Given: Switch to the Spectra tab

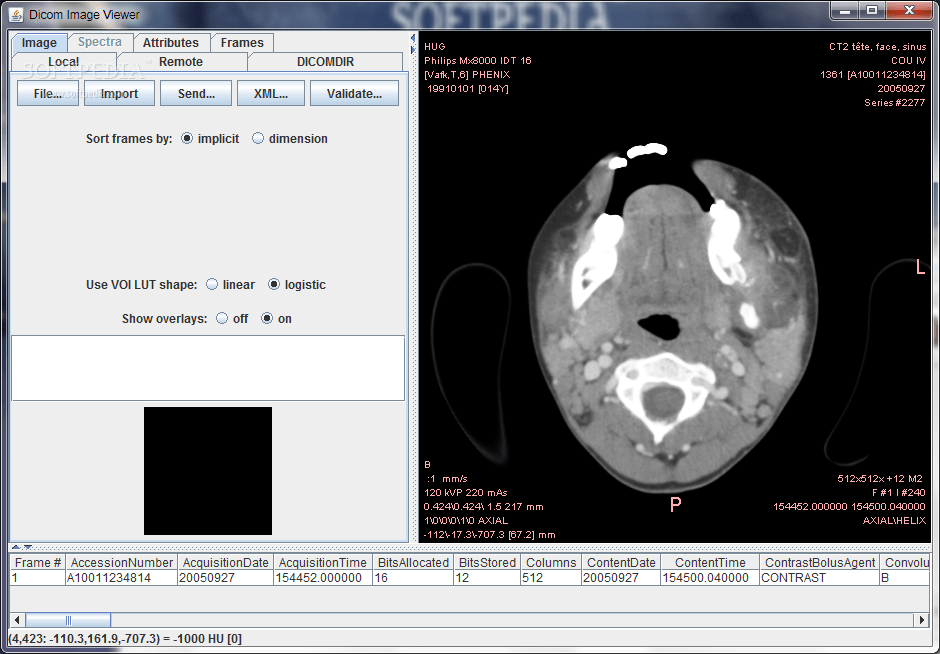Looking at the screenshot, I should pos(100,42).
